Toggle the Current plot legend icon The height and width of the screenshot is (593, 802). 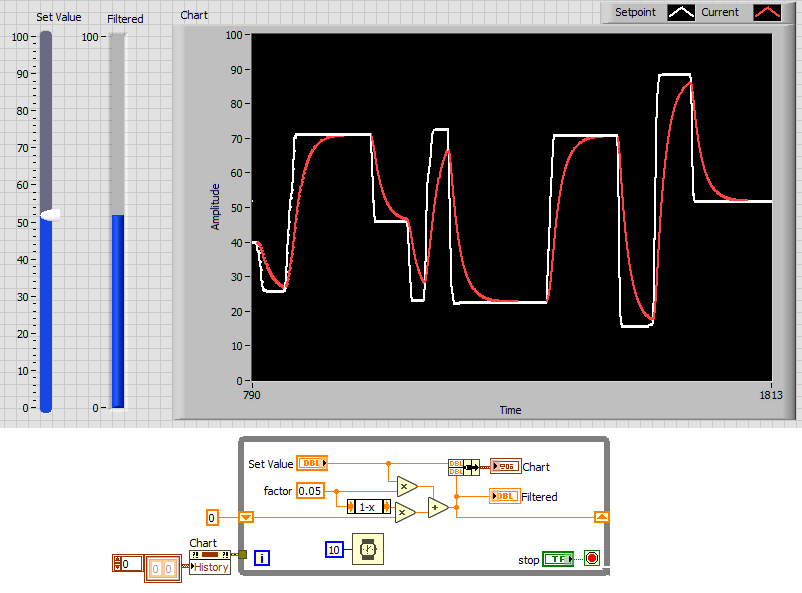click(766, 13)
